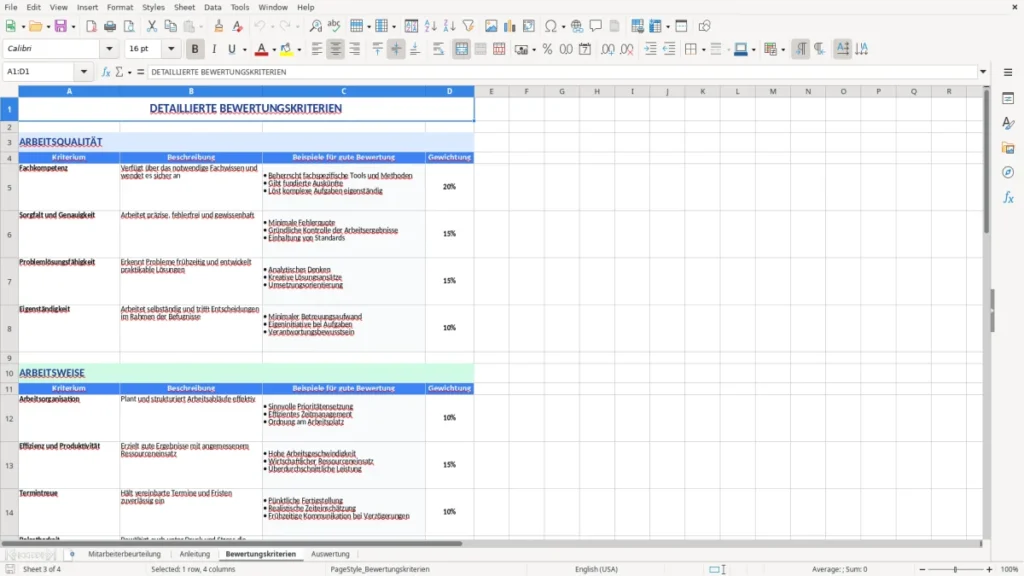Click the Sort Ascending icon

click(430, 26)
